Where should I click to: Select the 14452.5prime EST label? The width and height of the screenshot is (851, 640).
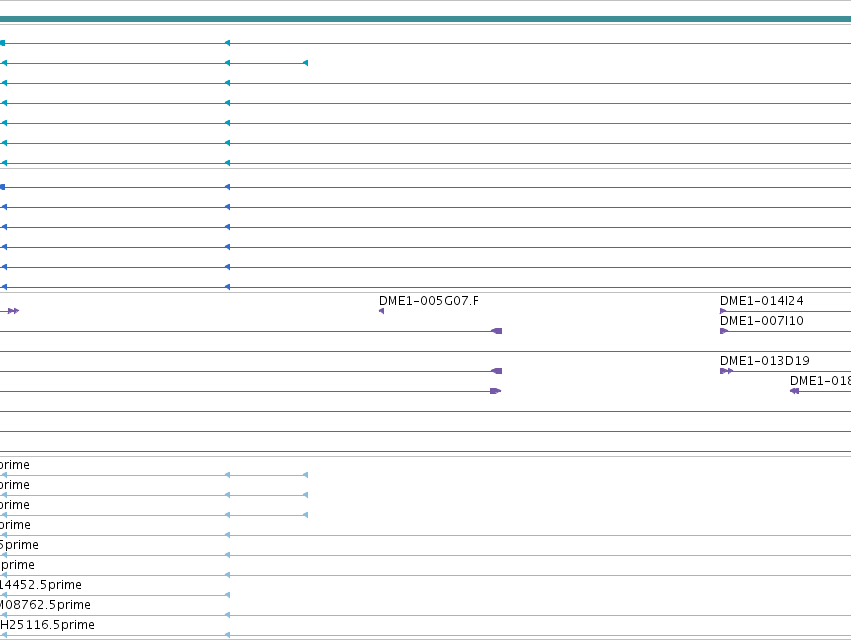(41, 585)
